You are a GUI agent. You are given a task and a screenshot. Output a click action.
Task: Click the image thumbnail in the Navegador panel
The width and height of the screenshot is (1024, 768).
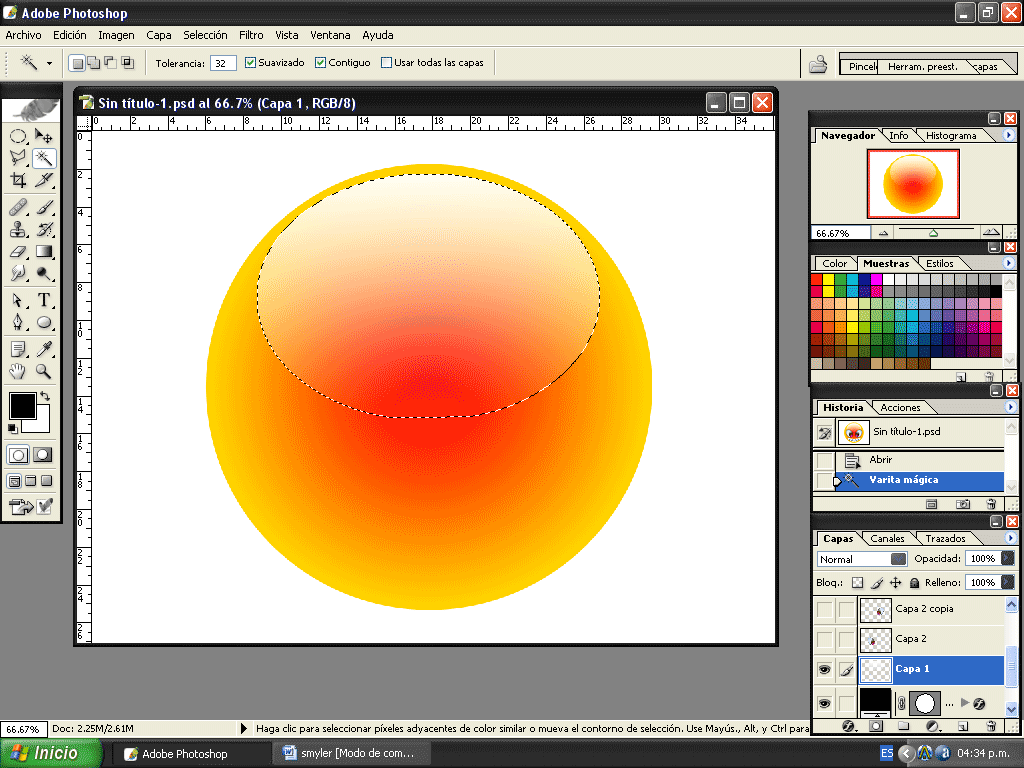[912, 184]
